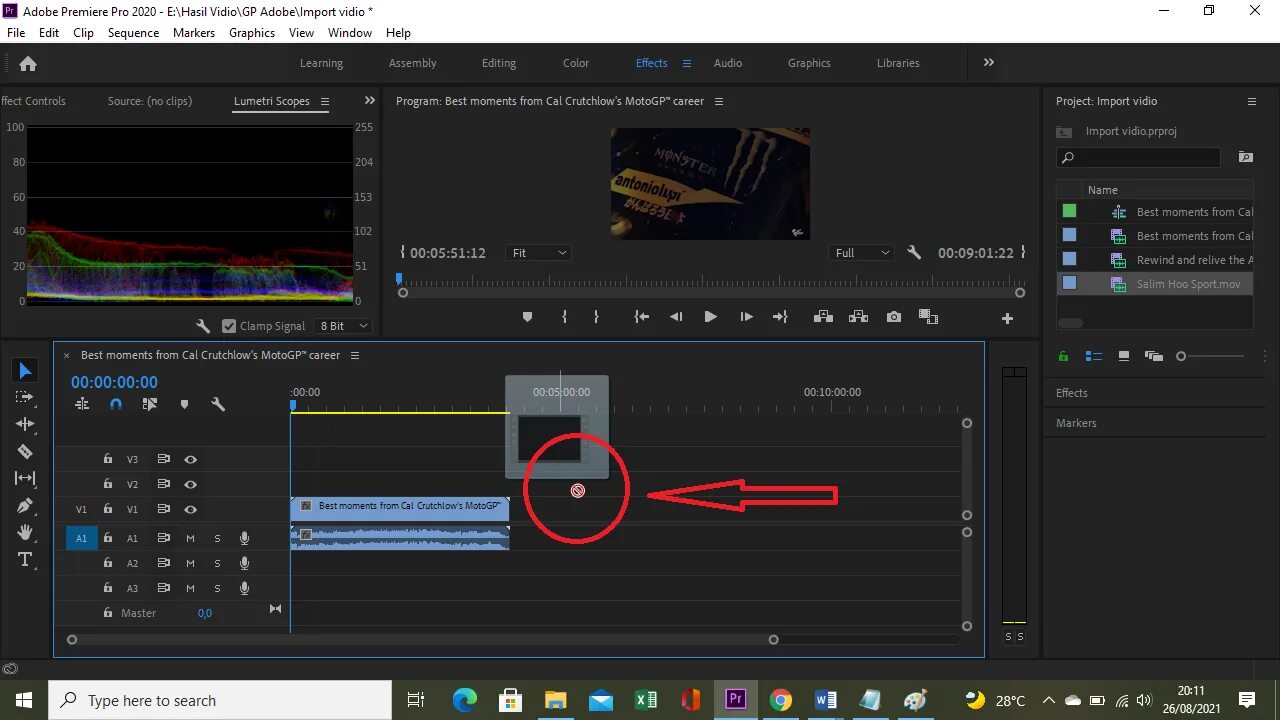This screenshot has height=720, width=1280.
Task: Open the Markers menu
Action: 194,33
